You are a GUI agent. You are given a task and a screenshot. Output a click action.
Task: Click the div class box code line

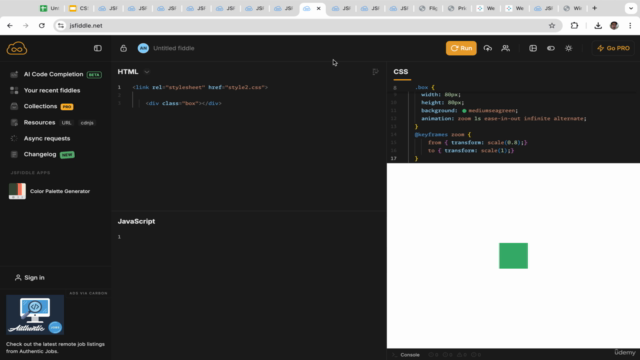coord(184,103)
